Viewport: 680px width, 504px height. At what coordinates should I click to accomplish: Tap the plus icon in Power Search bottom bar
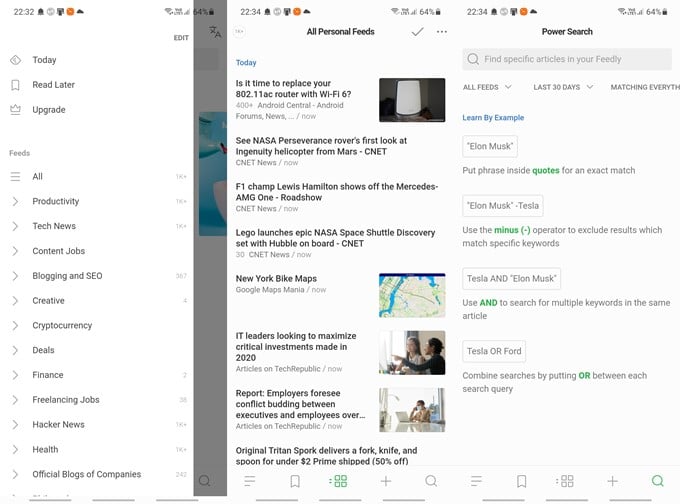(612, 481)
